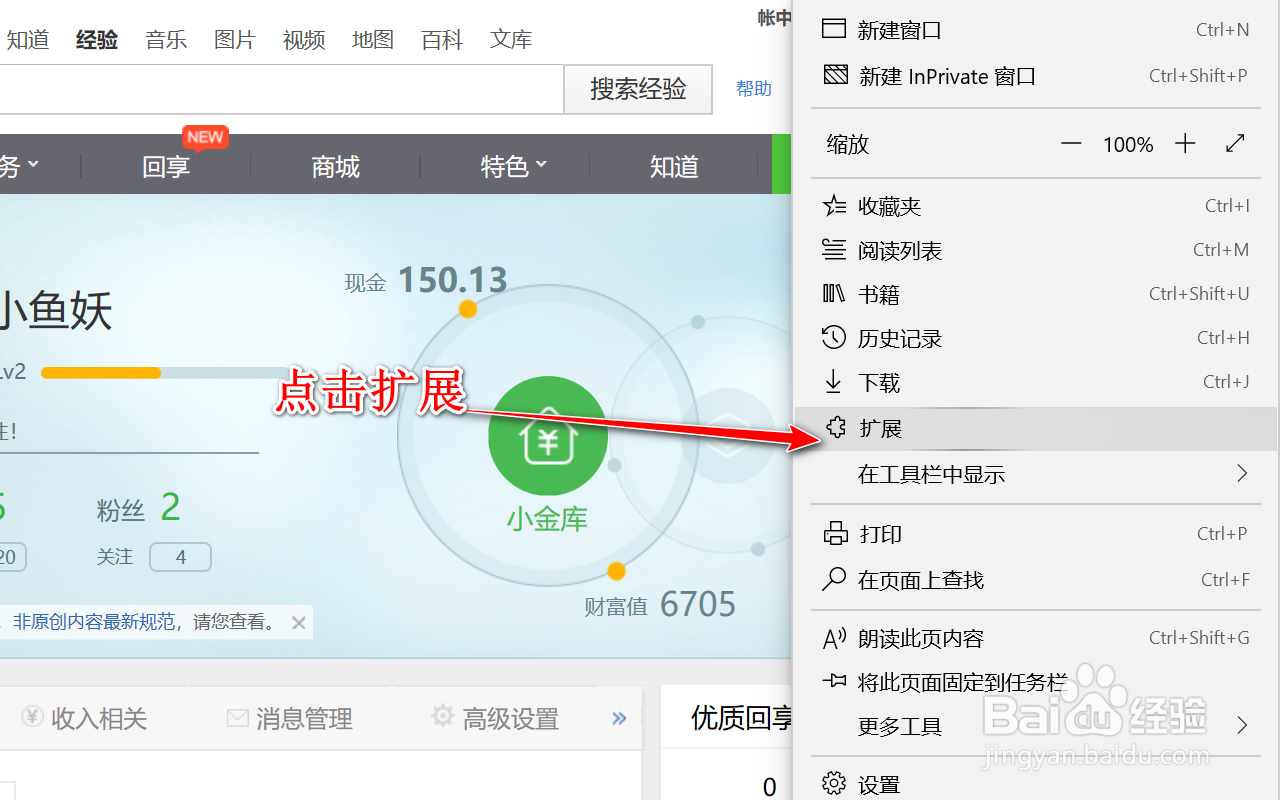The height and width of the screenshot is (800, 1280).
Task: Click the 现金 150.13 value
Action: pos(453,280)
